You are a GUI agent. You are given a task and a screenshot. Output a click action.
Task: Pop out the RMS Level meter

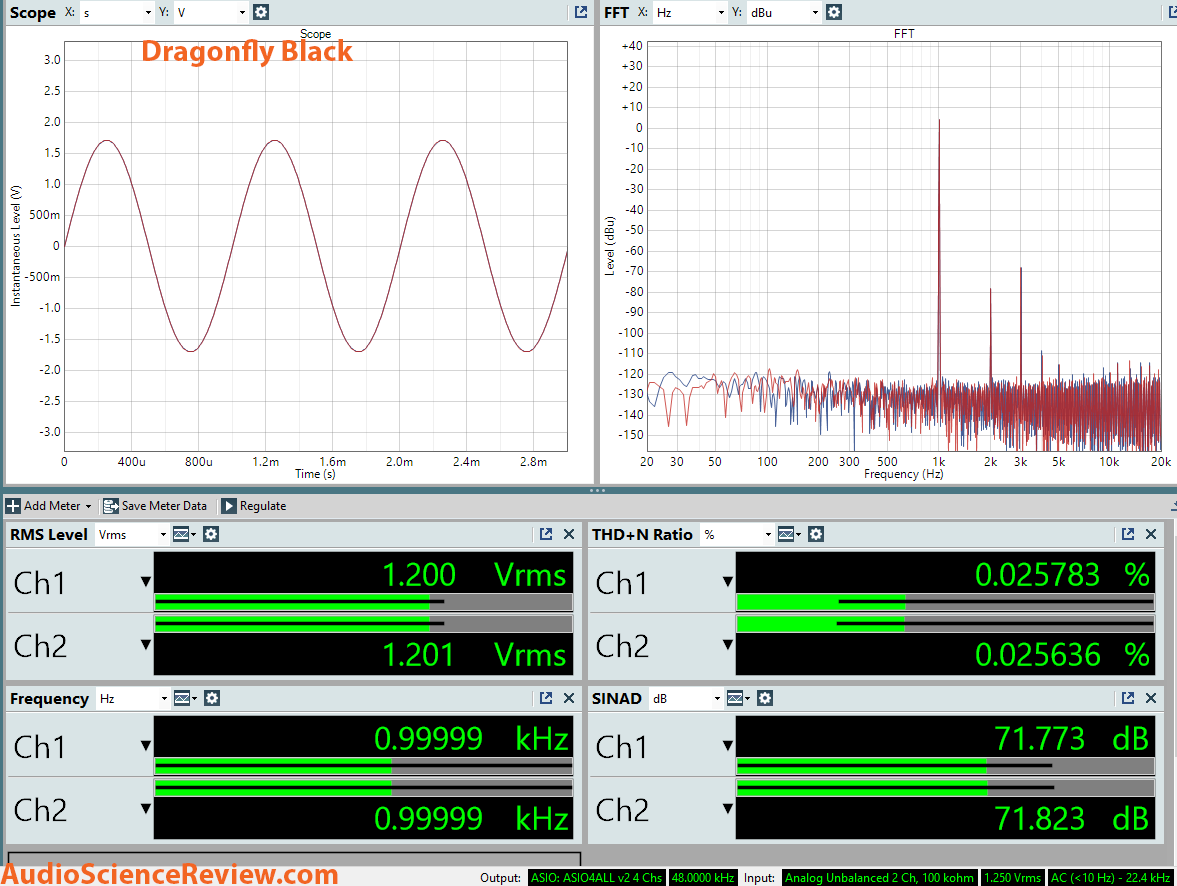tap(546, 534)
